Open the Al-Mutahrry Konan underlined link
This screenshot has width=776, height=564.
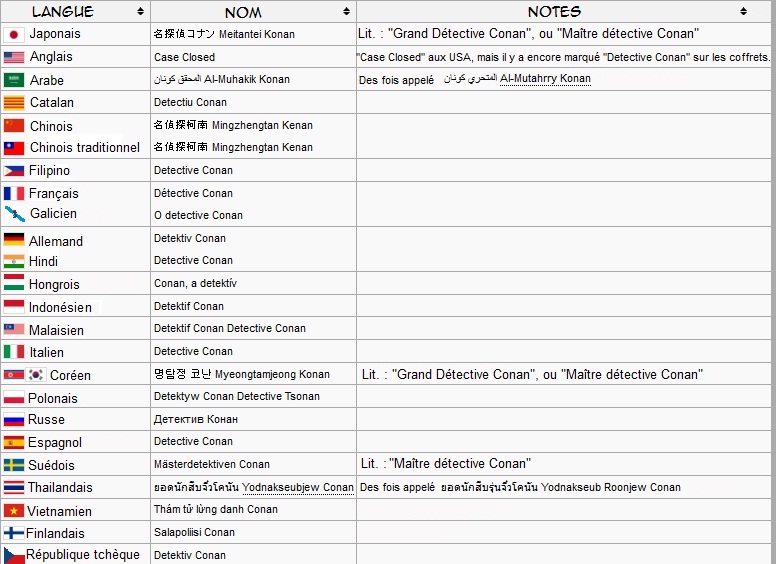(x=545, y=79)
